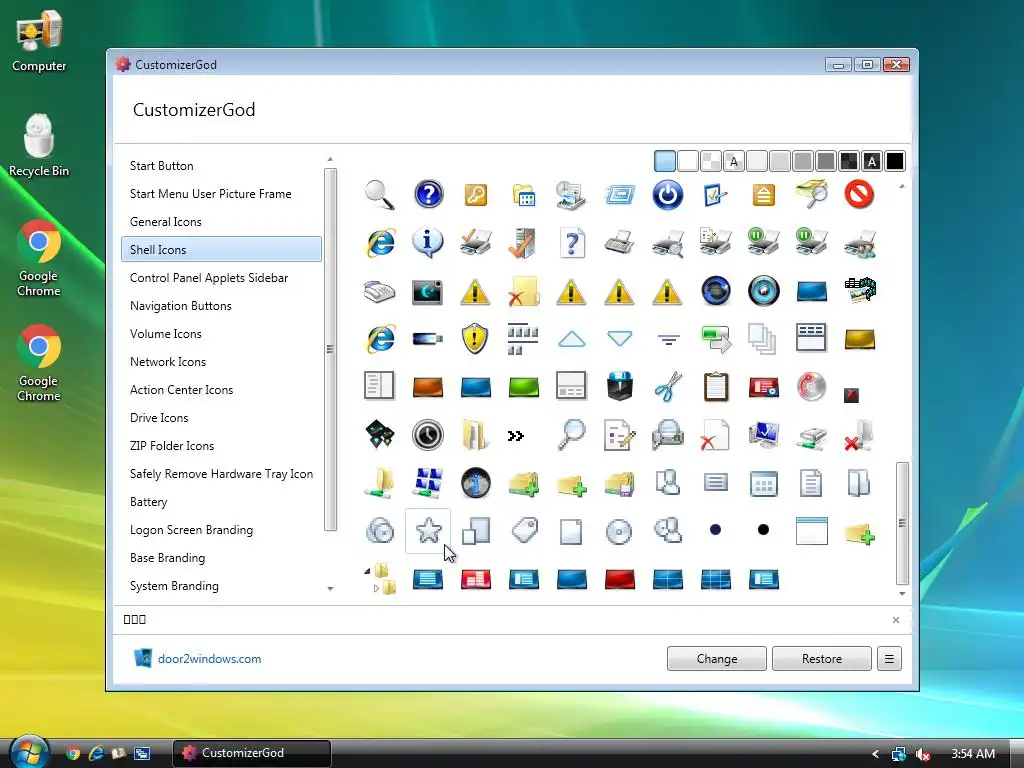The image size is (1024, 768).
Task: Select the red tiles icon in the bottom row
Action: [475, 579]
